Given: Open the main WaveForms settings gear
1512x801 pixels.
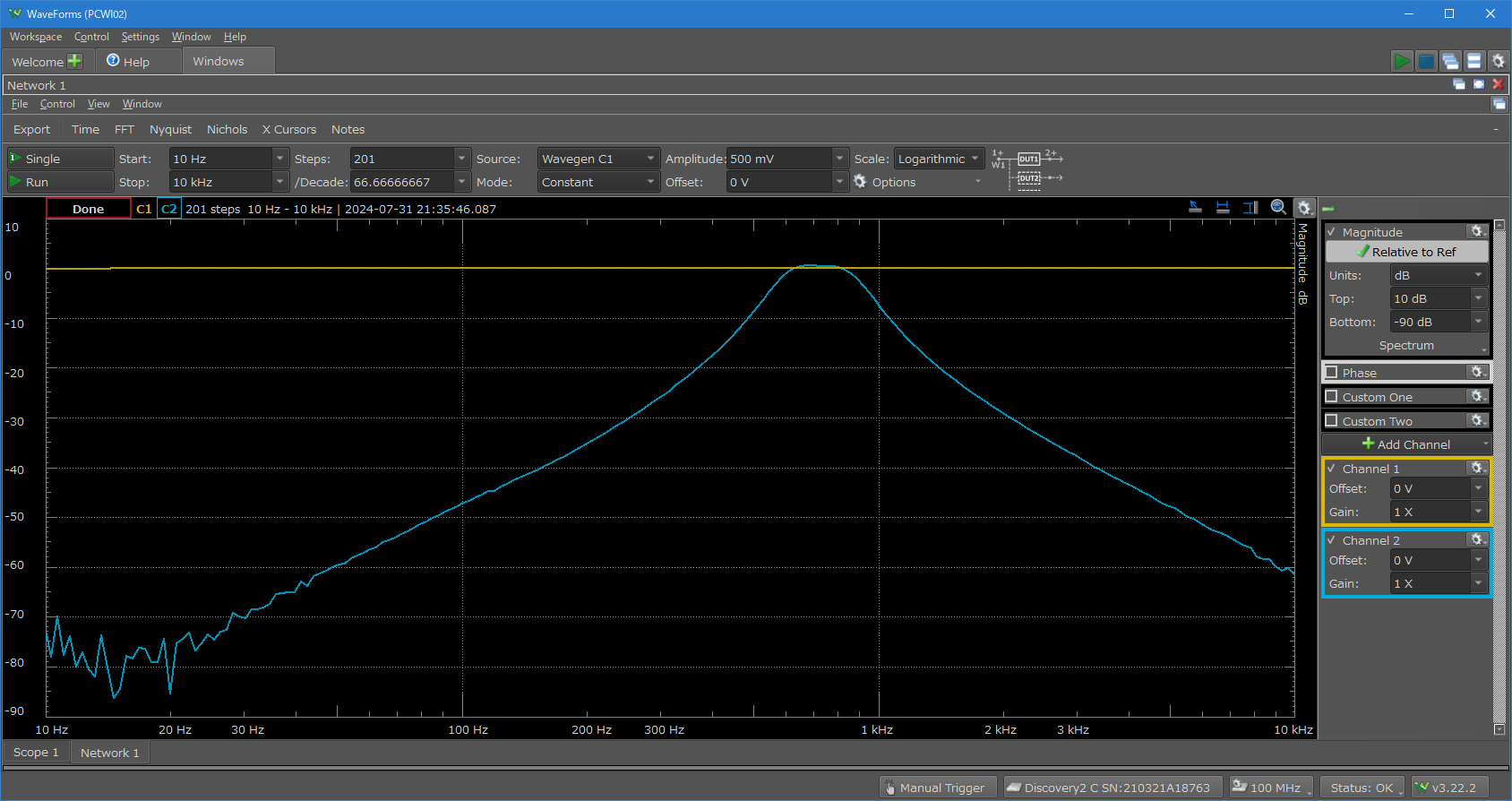Looking at the screenshot, I should point(1498,61).
